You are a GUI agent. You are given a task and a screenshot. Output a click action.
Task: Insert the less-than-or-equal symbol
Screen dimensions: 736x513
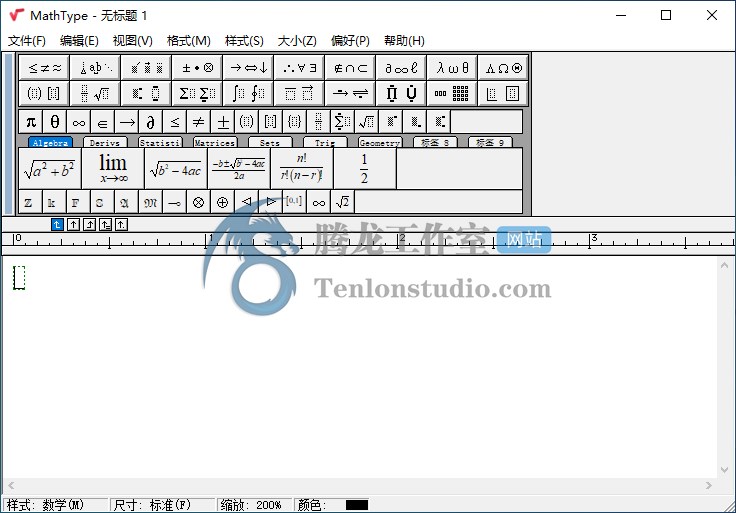tap(175, 122)
